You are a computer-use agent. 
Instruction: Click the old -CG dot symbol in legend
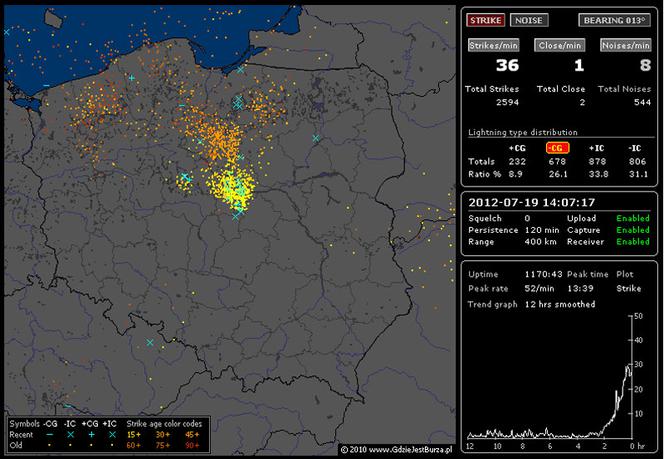pyautogui.click(x=50, y=445)
